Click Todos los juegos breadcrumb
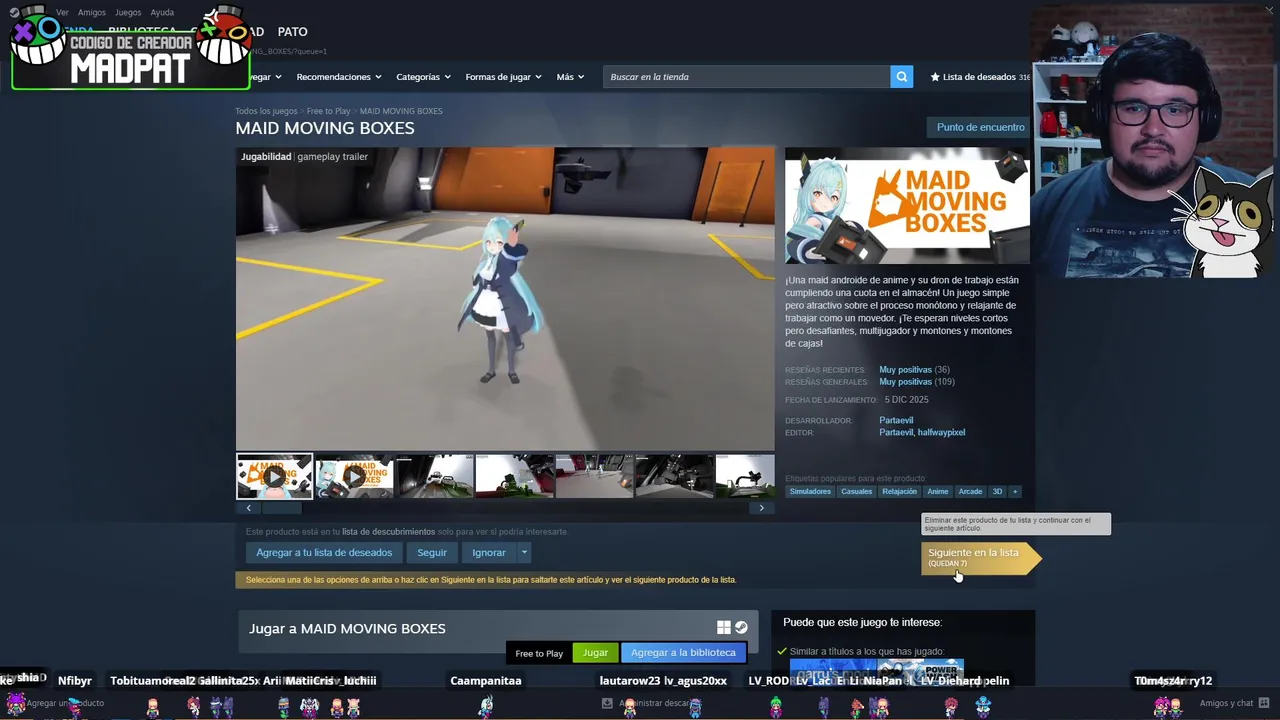The image size is (1280, 720). click(266, 111)
